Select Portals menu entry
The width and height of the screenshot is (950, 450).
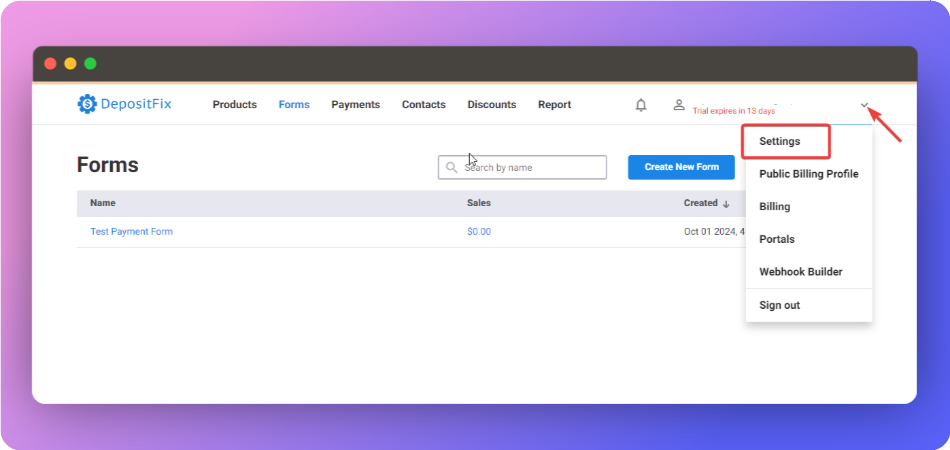click(x=777, y=239)
